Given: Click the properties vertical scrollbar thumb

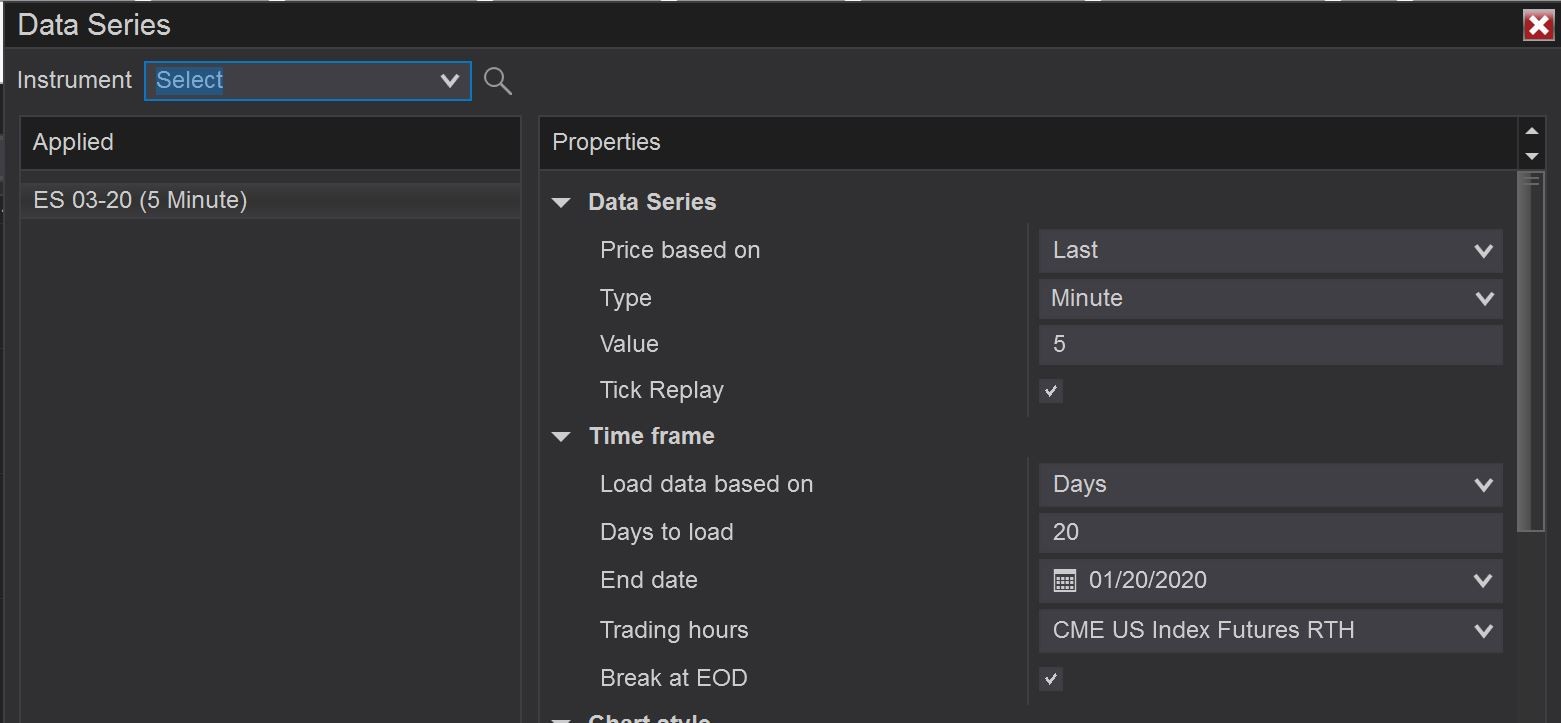Looking at the screenshot, I should pos(1530,350).
